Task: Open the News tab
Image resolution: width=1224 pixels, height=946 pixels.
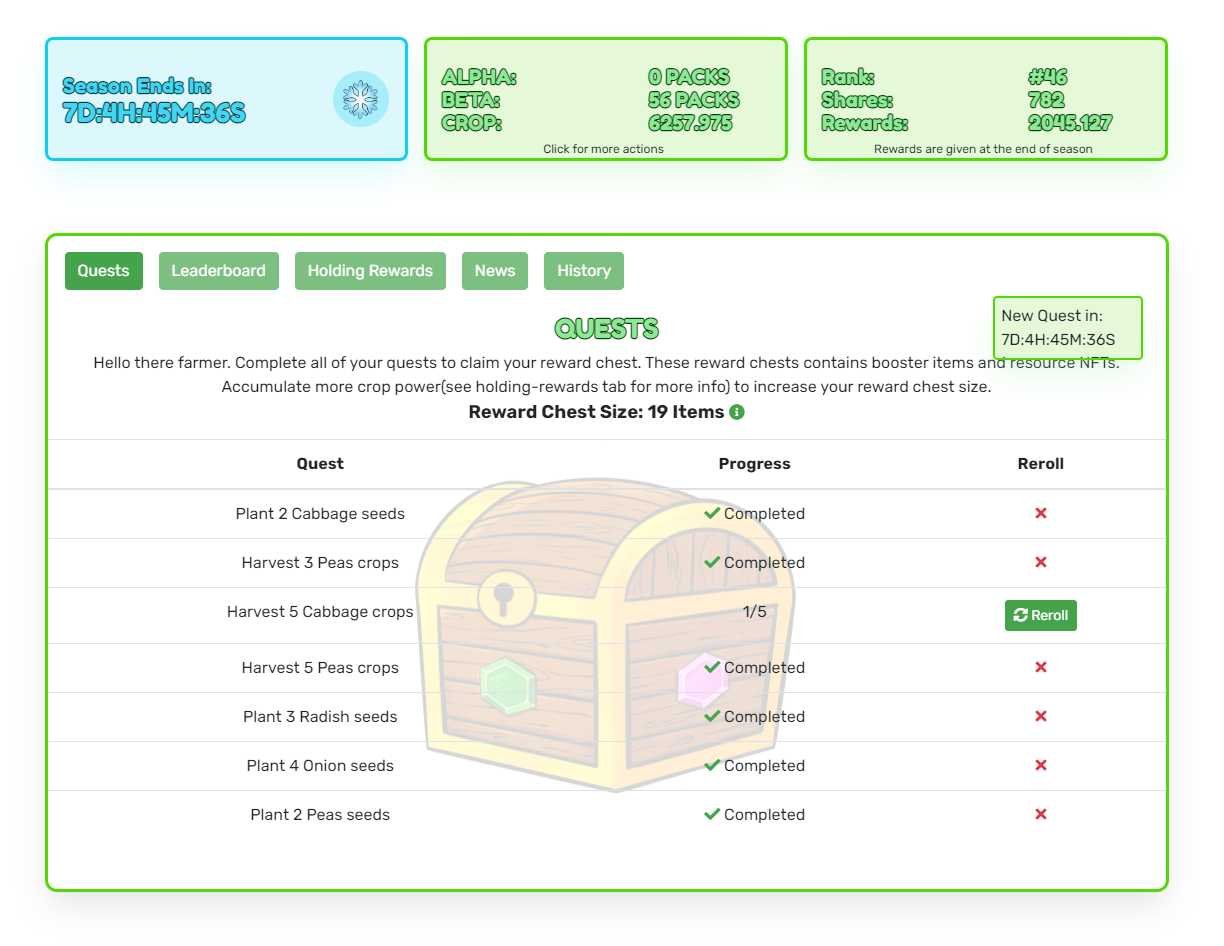Action: click(x=495, y=271)
